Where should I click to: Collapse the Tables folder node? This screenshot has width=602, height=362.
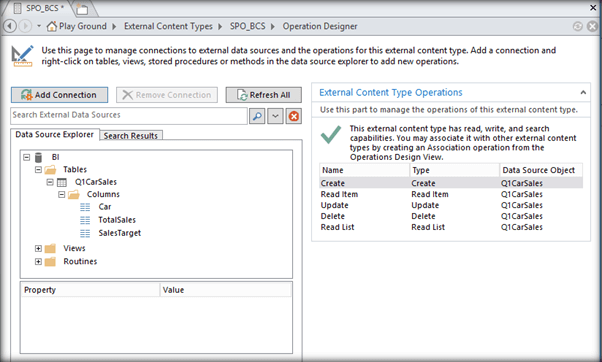[x=38, y=169]
